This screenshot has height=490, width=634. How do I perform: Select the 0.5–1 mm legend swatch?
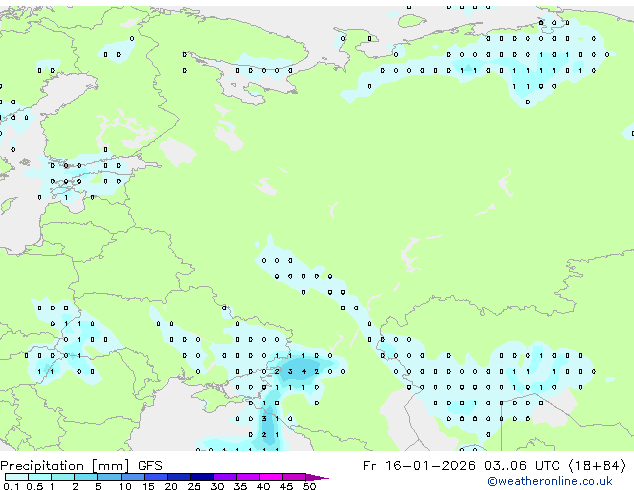40,477
